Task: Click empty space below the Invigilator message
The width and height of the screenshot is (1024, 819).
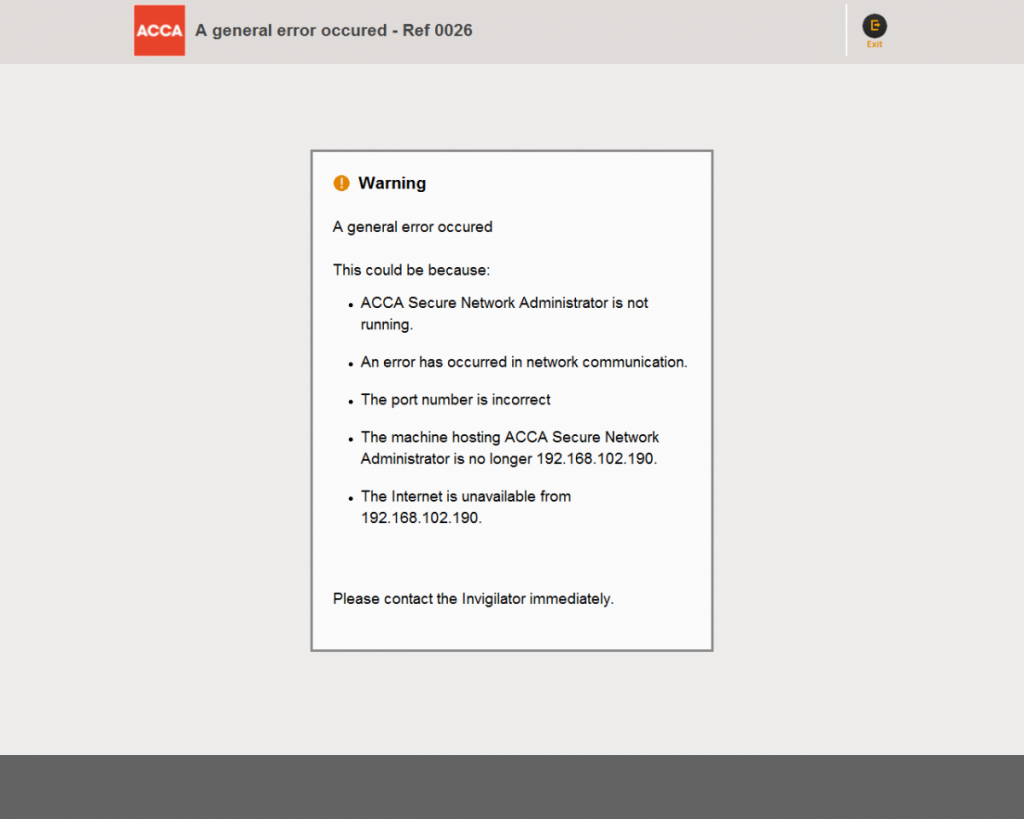Action: (x=512, y=630)
